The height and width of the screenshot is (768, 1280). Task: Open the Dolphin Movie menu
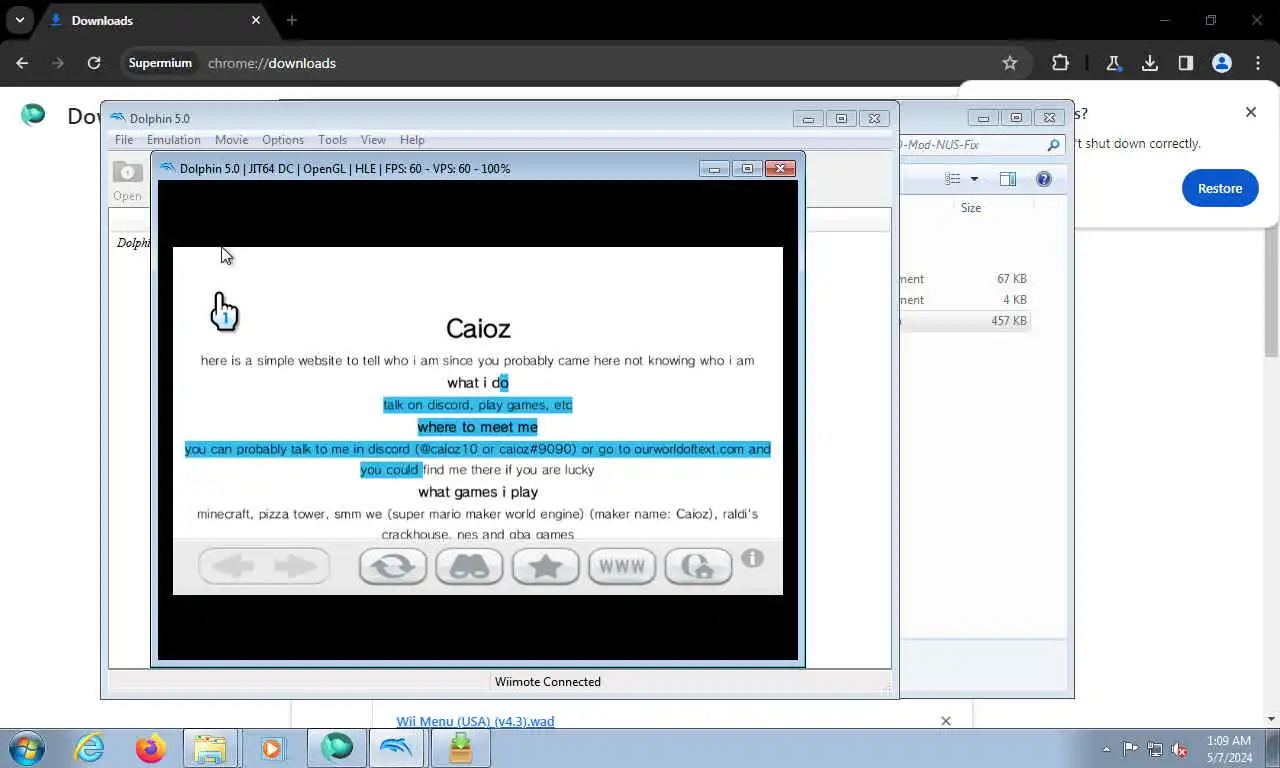231,140
